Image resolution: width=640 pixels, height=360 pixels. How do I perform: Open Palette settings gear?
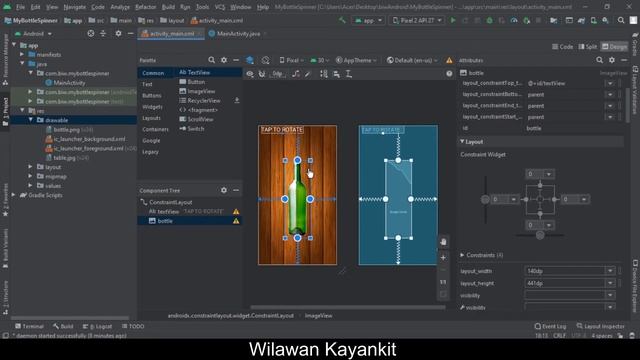pos(224,60)
